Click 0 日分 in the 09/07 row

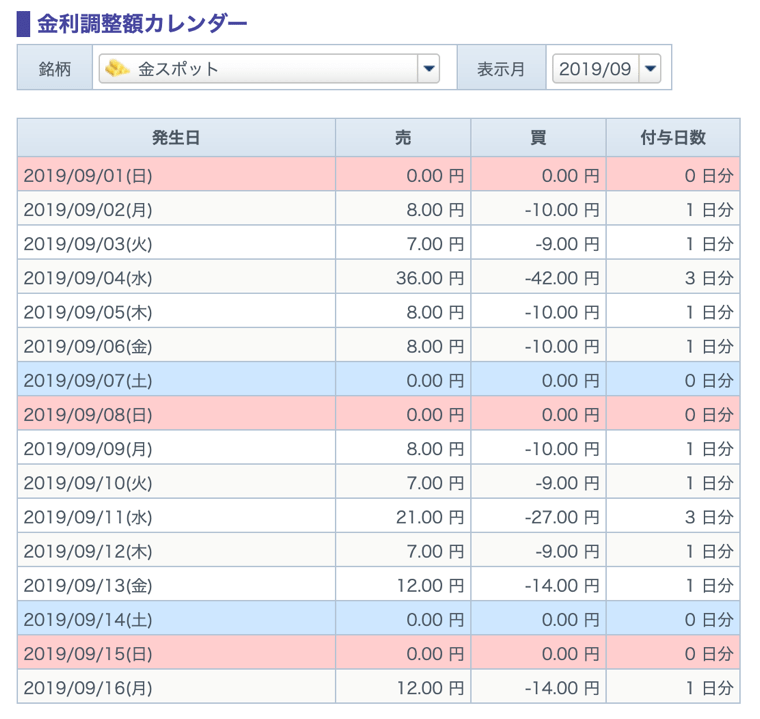709,381
